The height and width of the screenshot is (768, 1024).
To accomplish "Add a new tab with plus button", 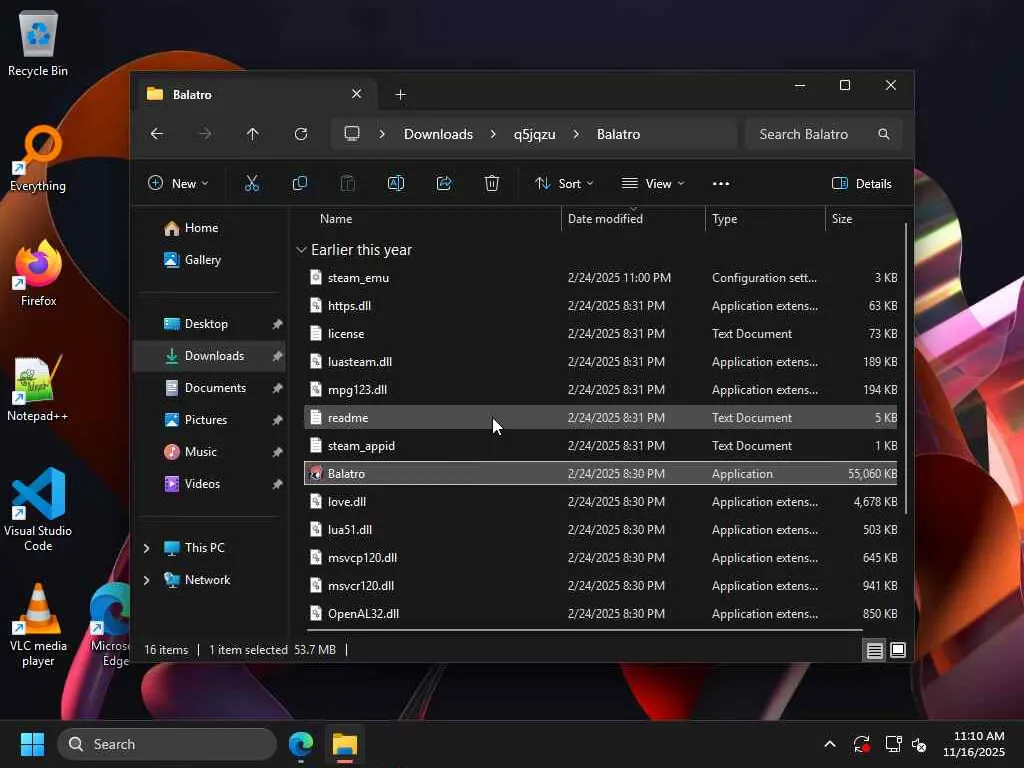I will point(400,95).
